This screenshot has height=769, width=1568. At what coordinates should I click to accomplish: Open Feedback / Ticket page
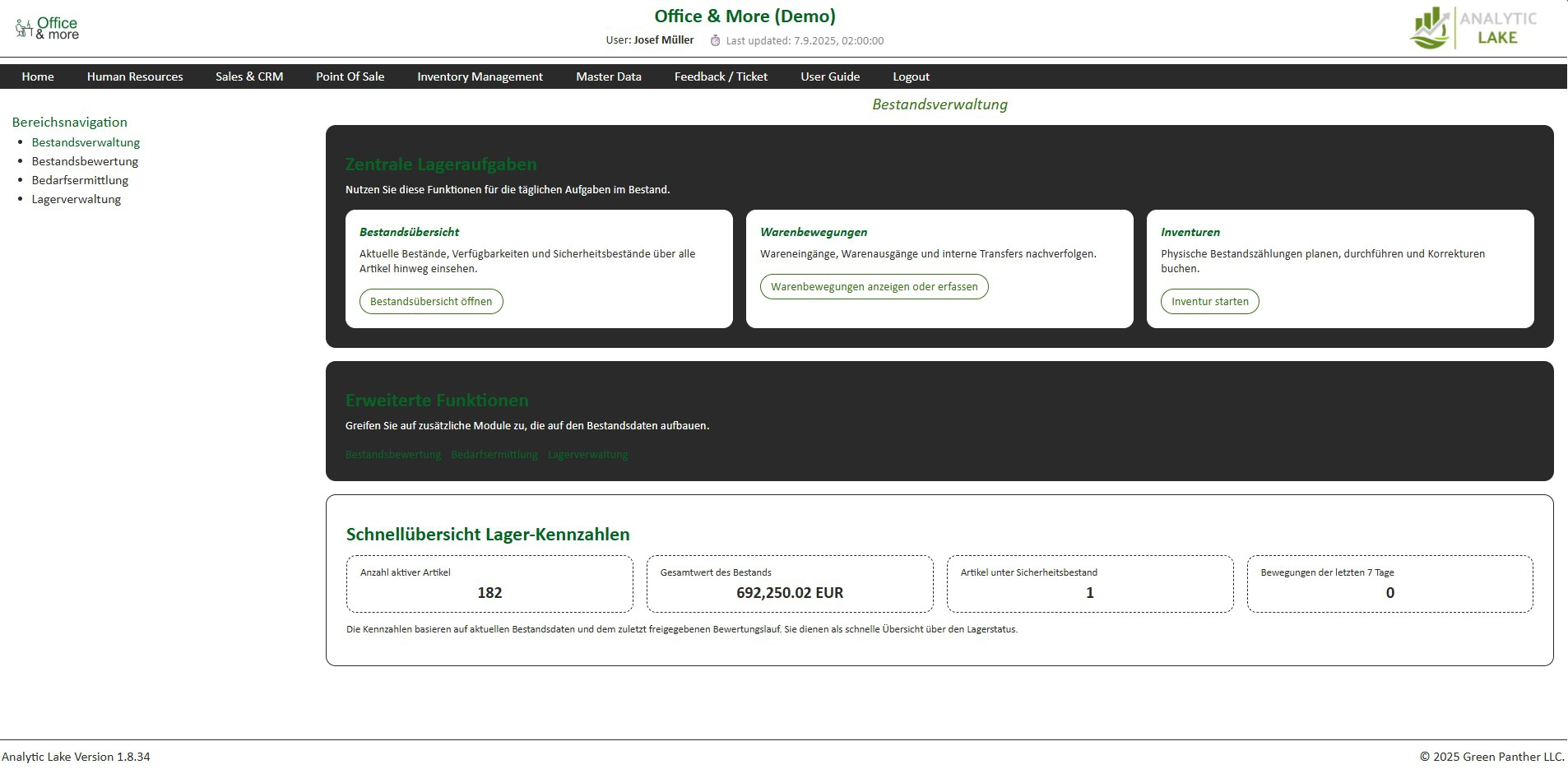click(721, 76)
